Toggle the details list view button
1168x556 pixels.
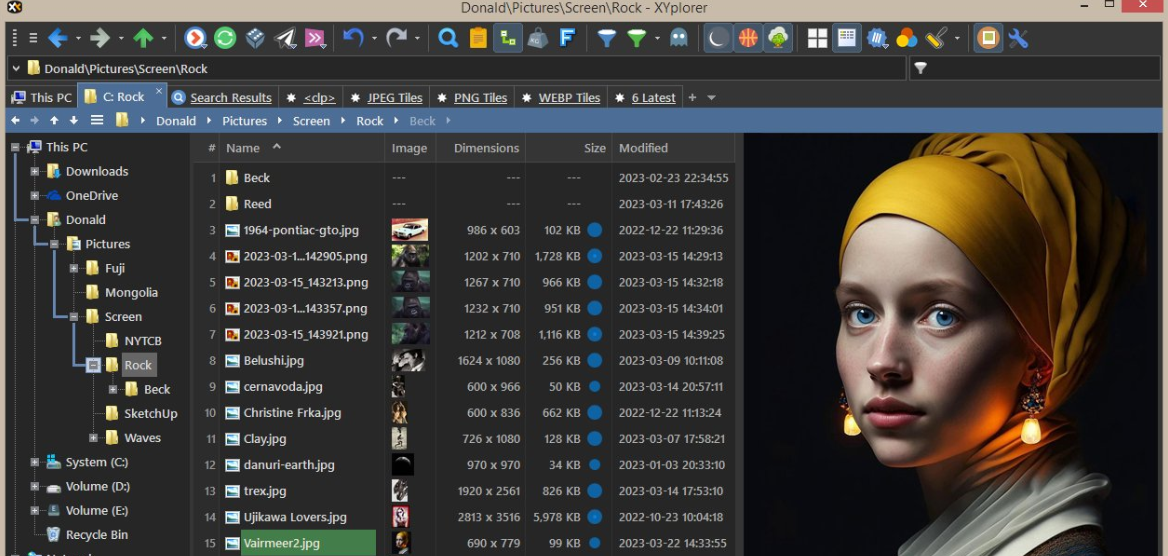847,38
